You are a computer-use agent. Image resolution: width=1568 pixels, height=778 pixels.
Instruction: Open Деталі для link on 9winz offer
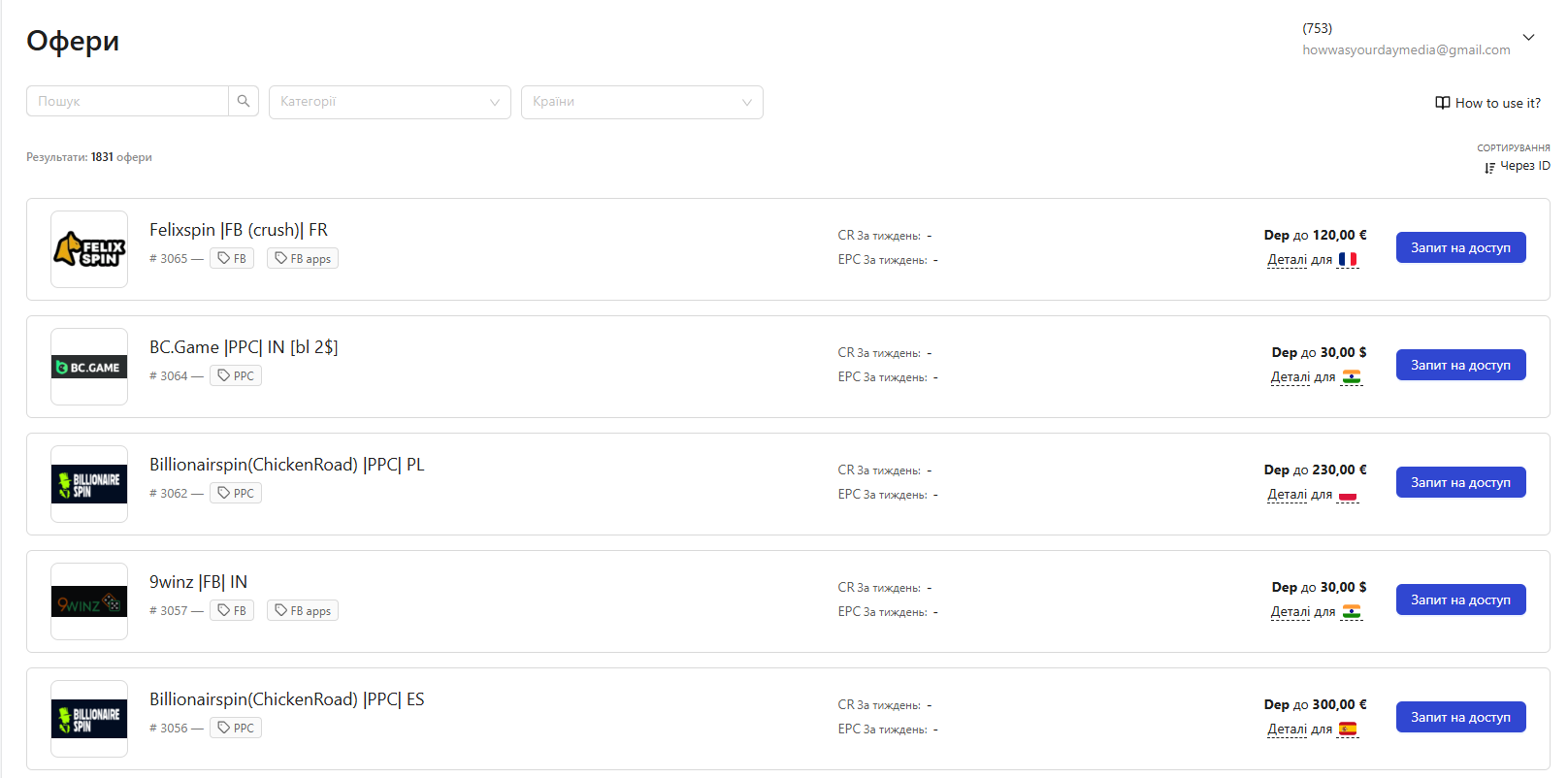[1302, 612]
